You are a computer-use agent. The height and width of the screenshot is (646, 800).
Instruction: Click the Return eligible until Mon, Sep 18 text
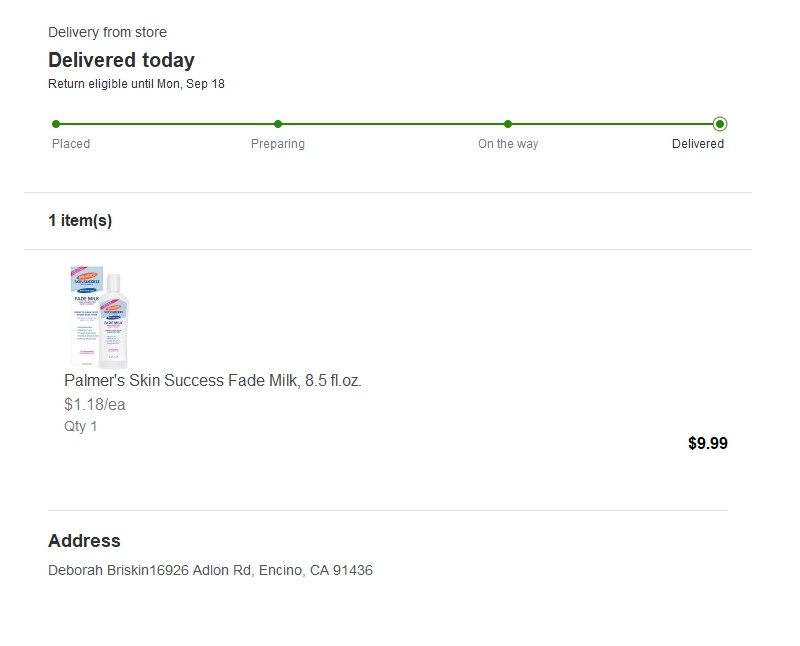coord(136,84)
